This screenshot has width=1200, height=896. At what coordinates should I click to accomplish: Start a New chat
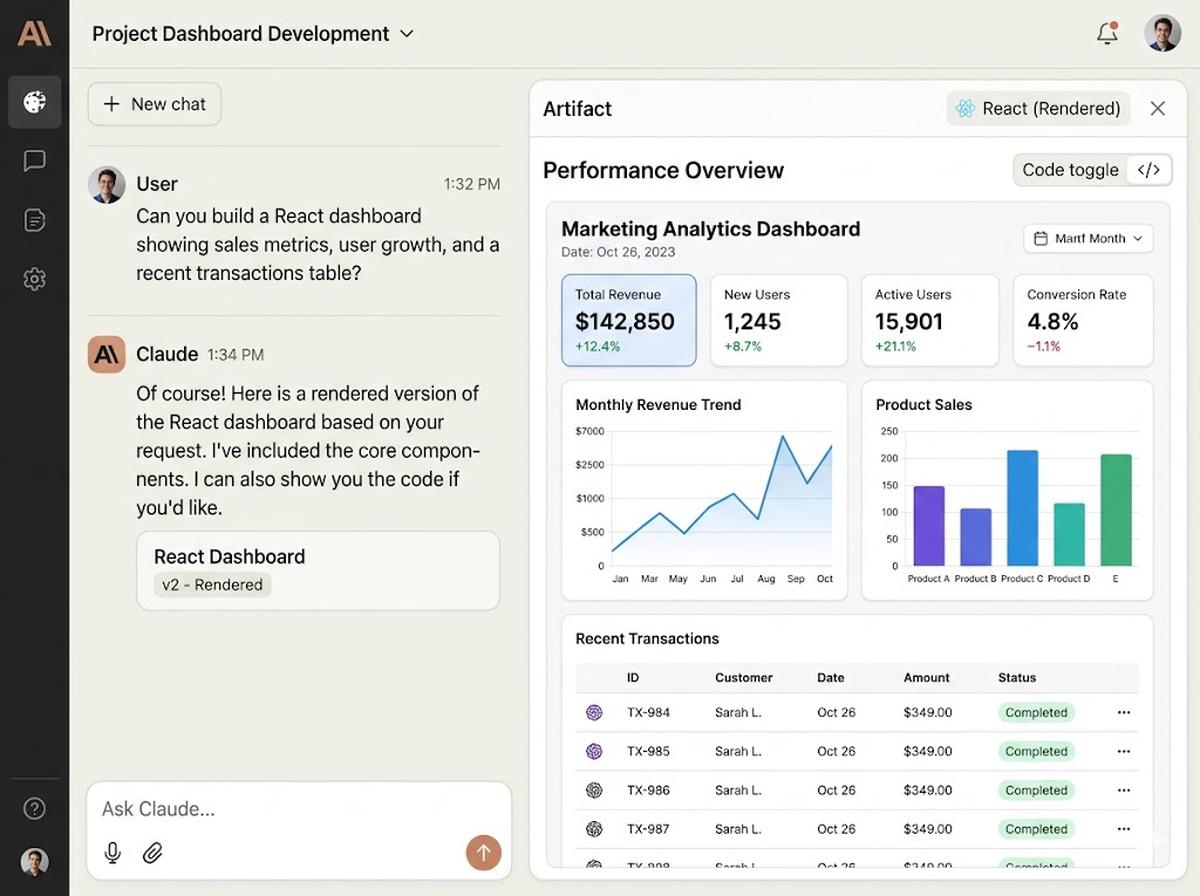tap(155, 104)
